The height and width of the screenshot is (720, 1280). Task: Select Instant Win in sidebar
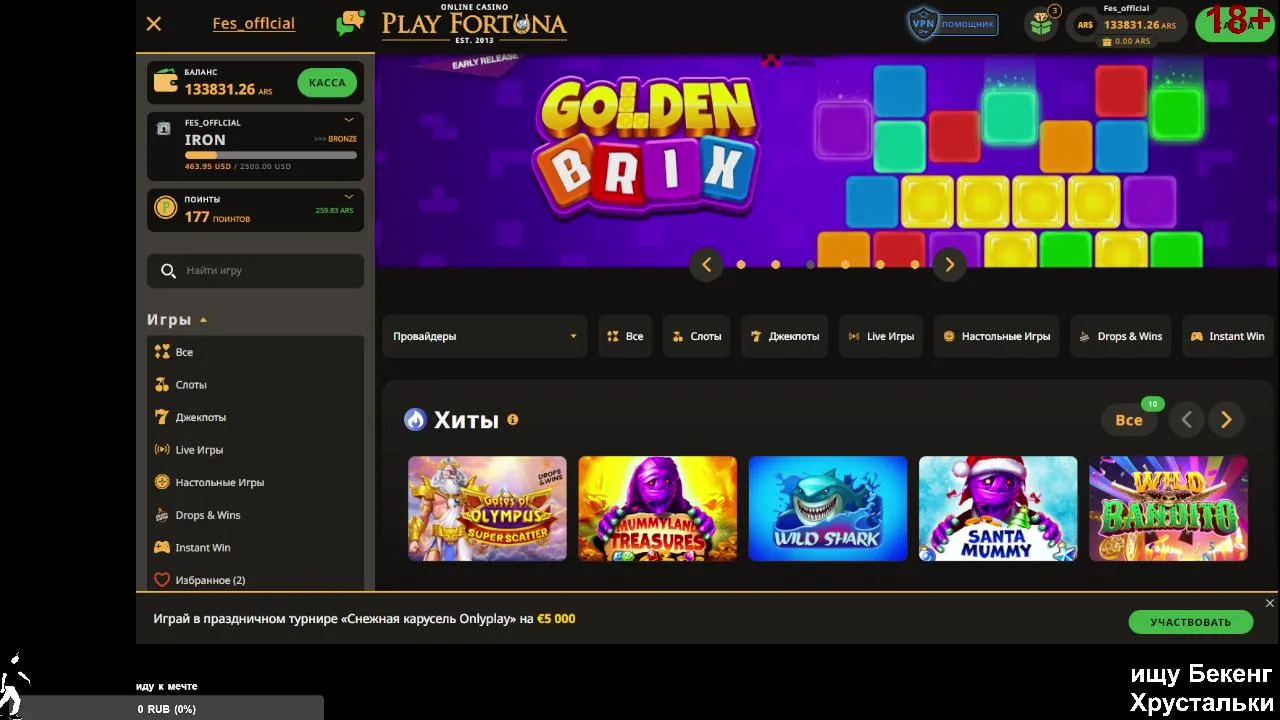click(x=255, y=547)
